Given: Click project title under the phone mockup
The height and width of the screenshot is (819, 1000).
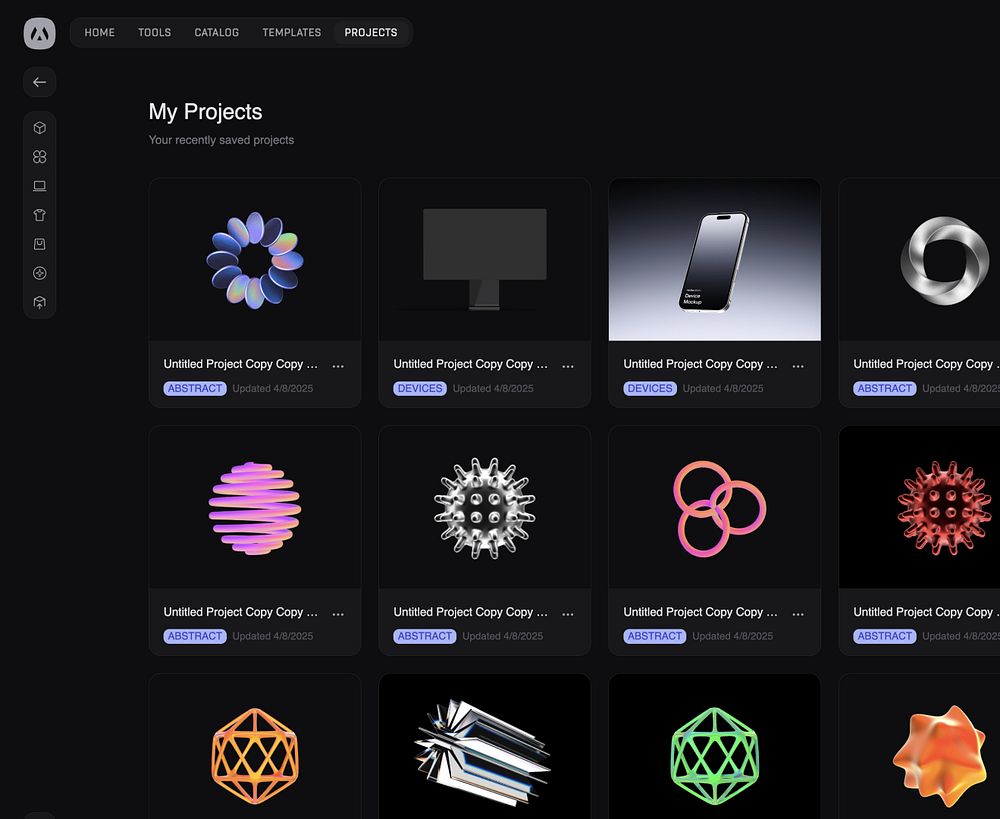Looking at the screenshot, I should coord(700,364).
